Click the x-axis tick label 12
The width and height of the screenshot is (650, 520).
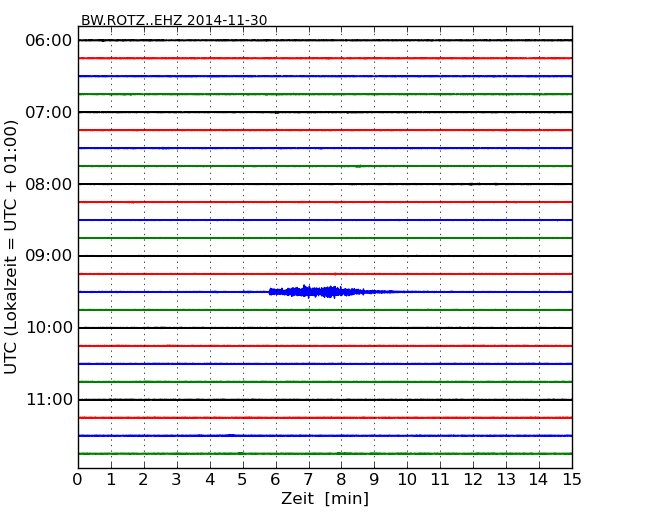[x=473, y=480]
